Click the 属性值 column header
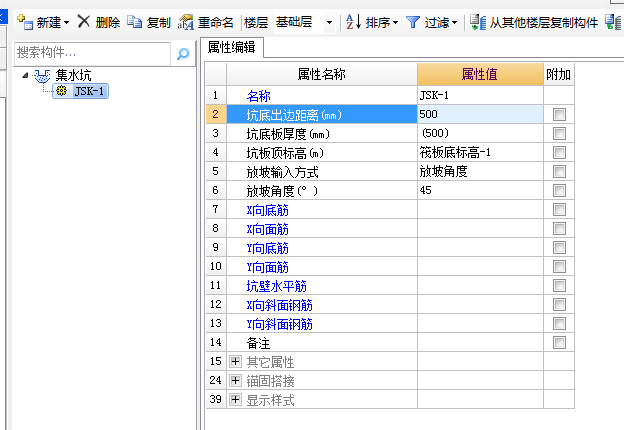This screenshot has width=624, height=430. (x=480, y=74)
